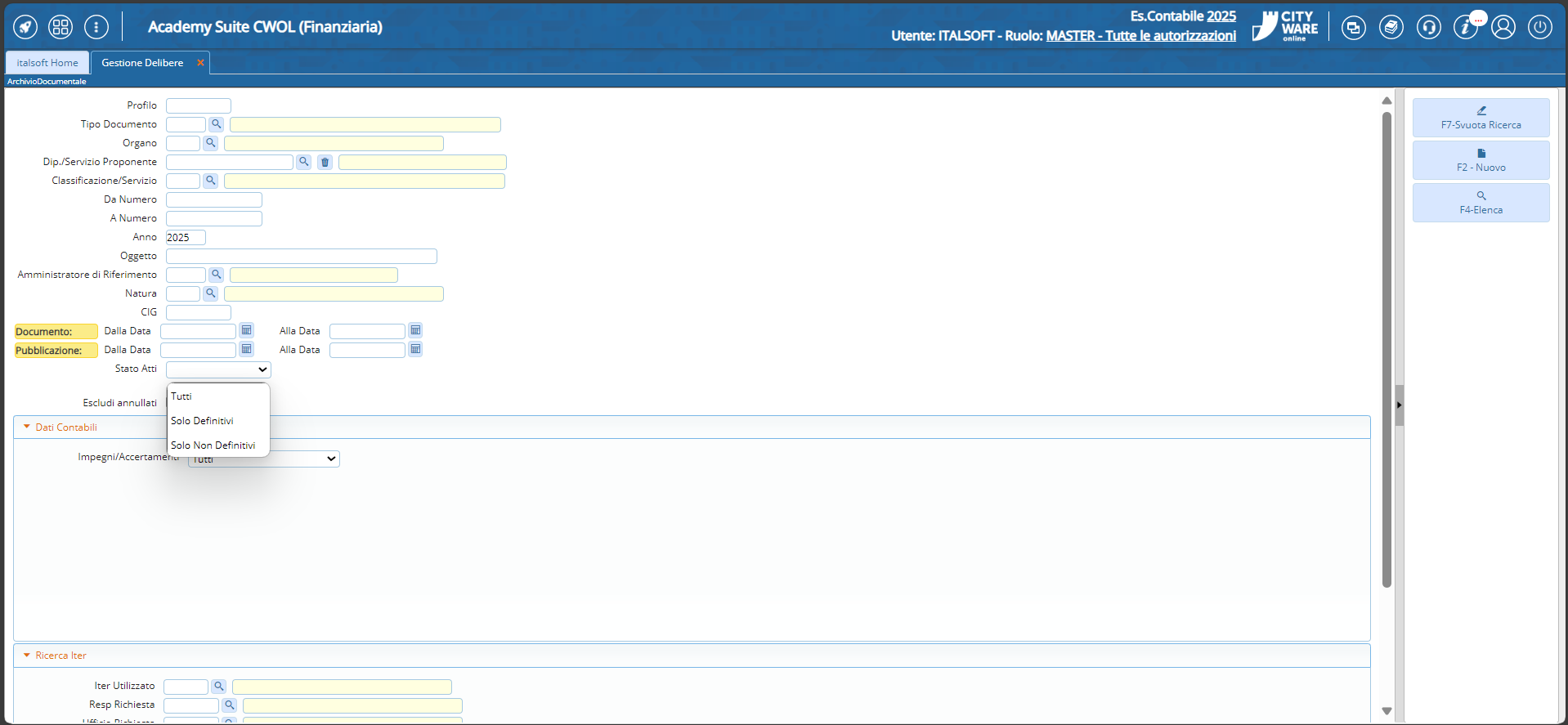Click search magnifier next to Tipo Documento
1568x725 pixels.
(x=216, y=124)
